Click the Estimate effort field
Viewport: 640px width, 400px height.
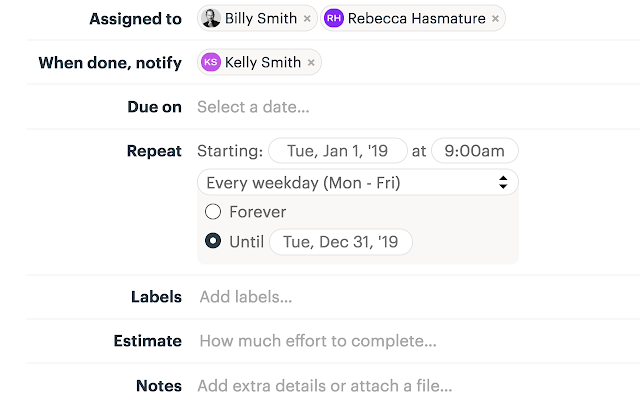pyautogui.click(x=318, y=341)
